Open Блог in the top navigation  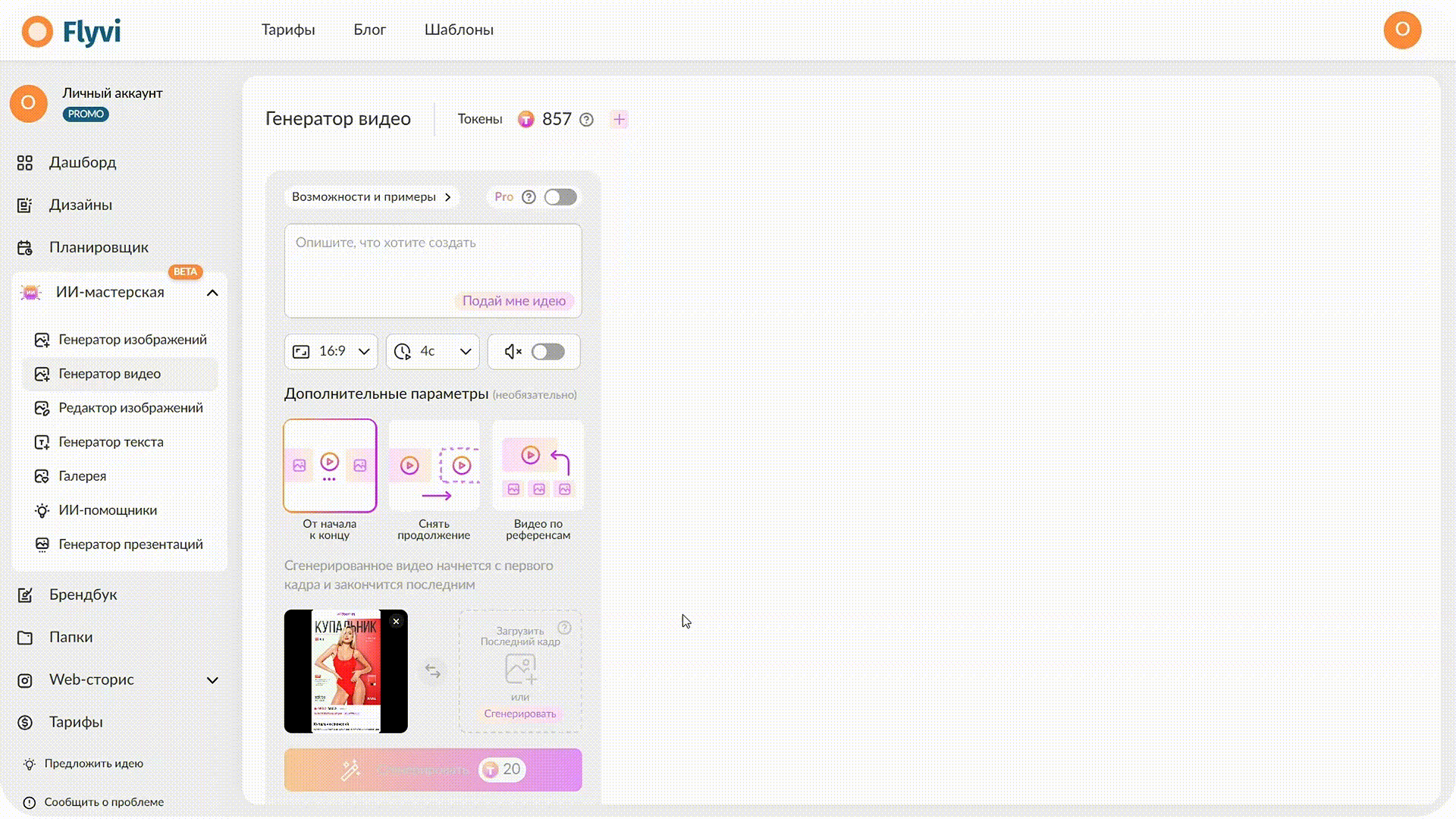click(369, 30)
